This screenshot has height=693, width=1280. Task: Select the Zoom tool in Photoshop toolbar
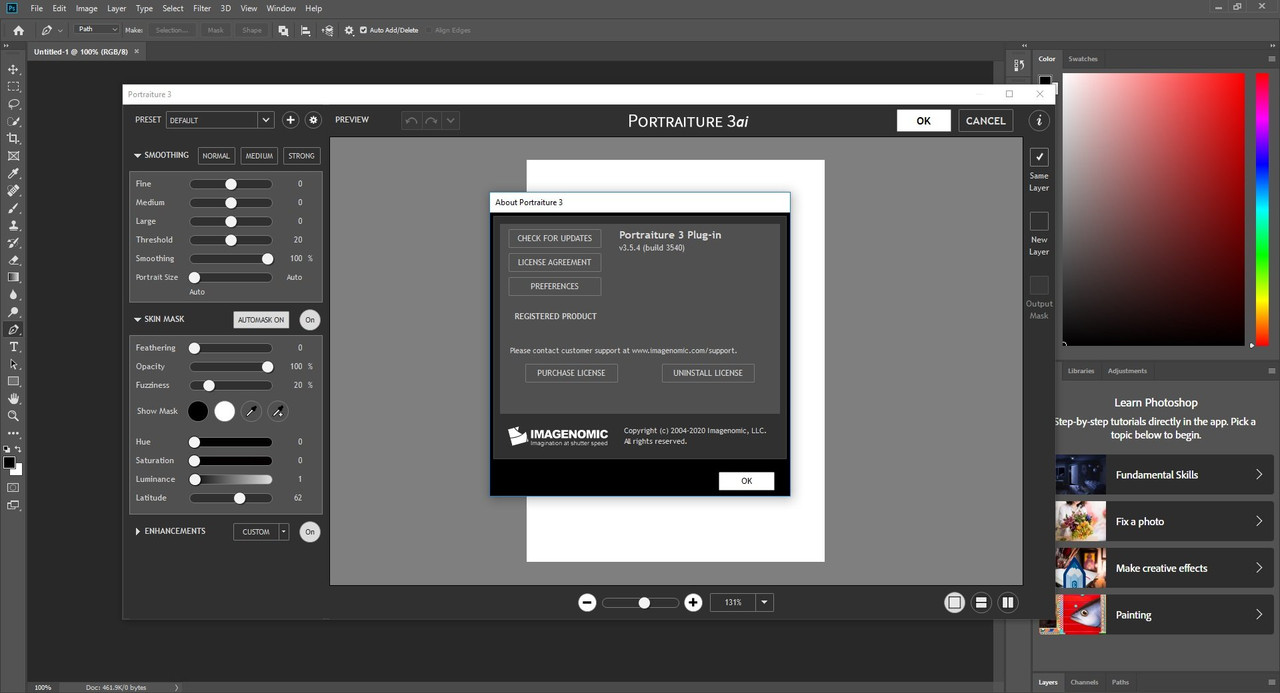coord(13,416)
